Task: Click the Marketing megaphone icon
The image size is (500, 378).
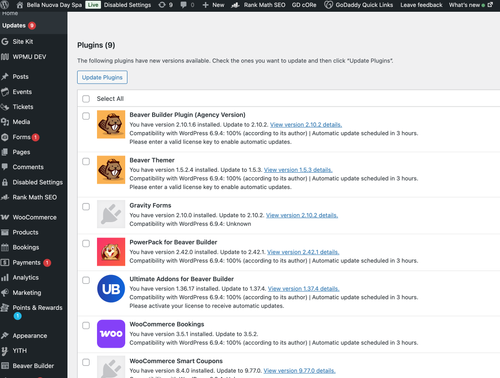Action: 5,293
